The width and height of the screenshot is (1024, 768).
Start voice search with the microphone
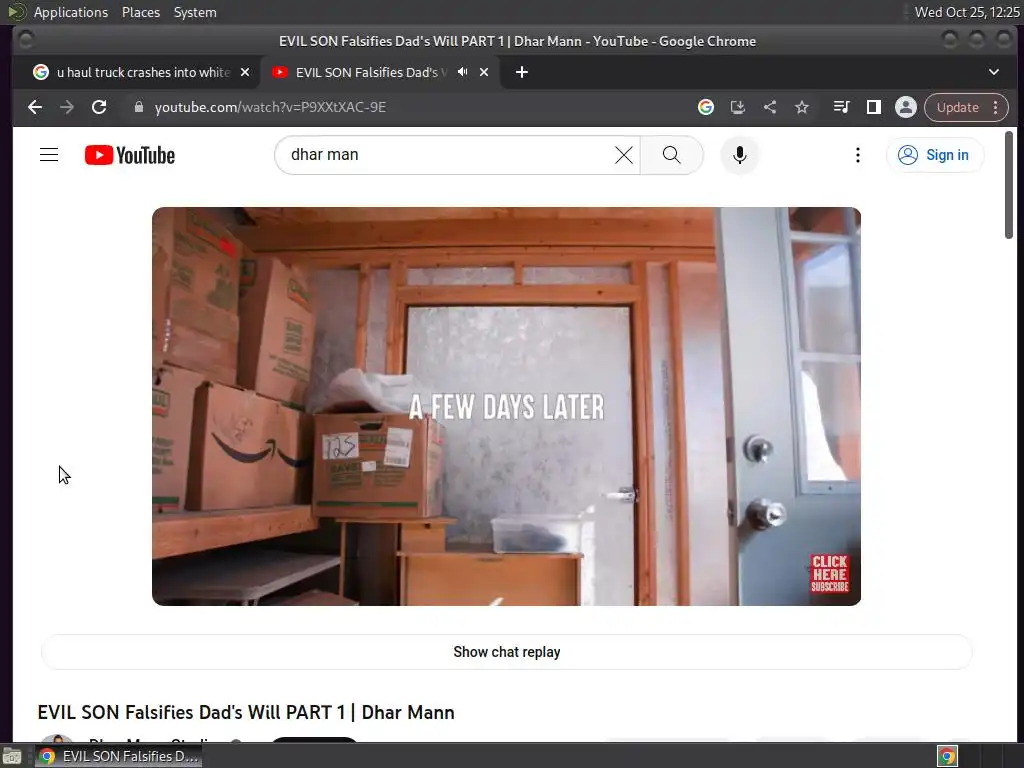pyautogui.click(x=739, y=155)
